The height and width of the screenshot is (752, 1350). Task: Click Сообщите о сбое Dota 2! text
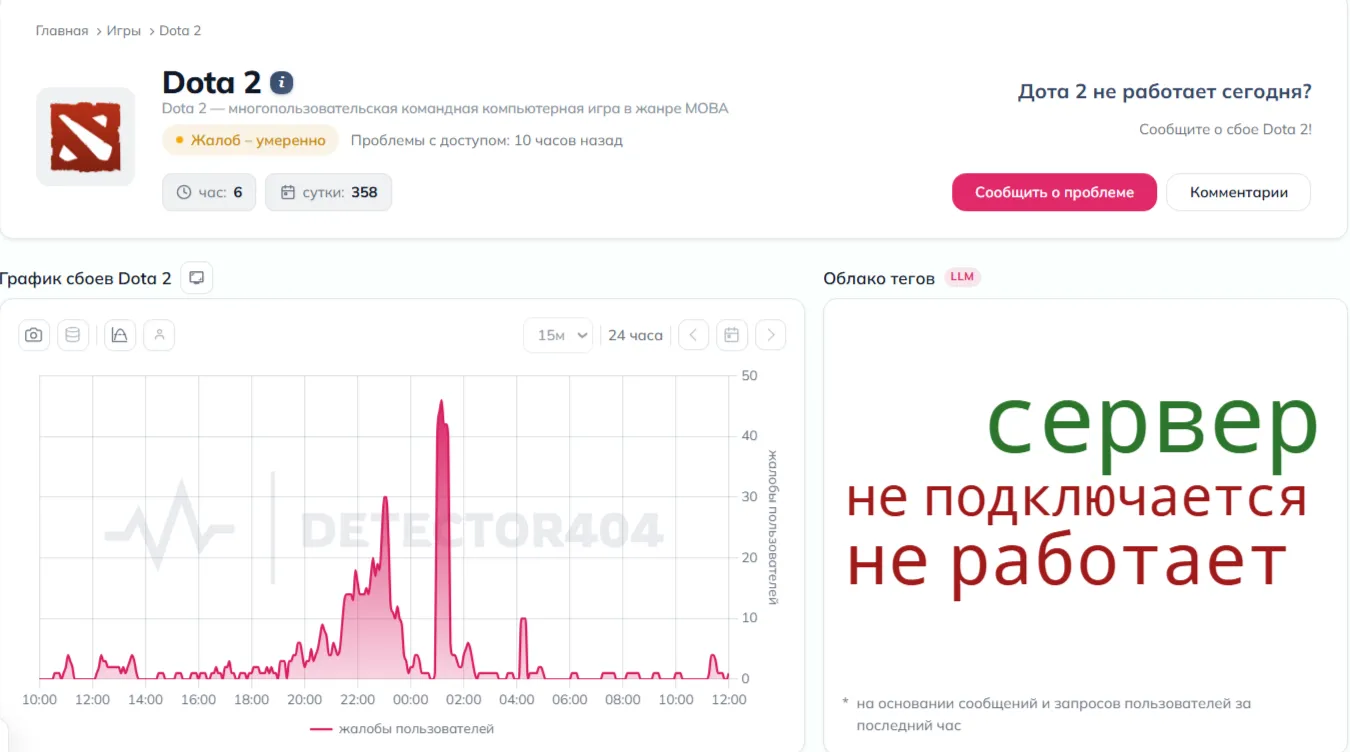tap(1225, 130)
